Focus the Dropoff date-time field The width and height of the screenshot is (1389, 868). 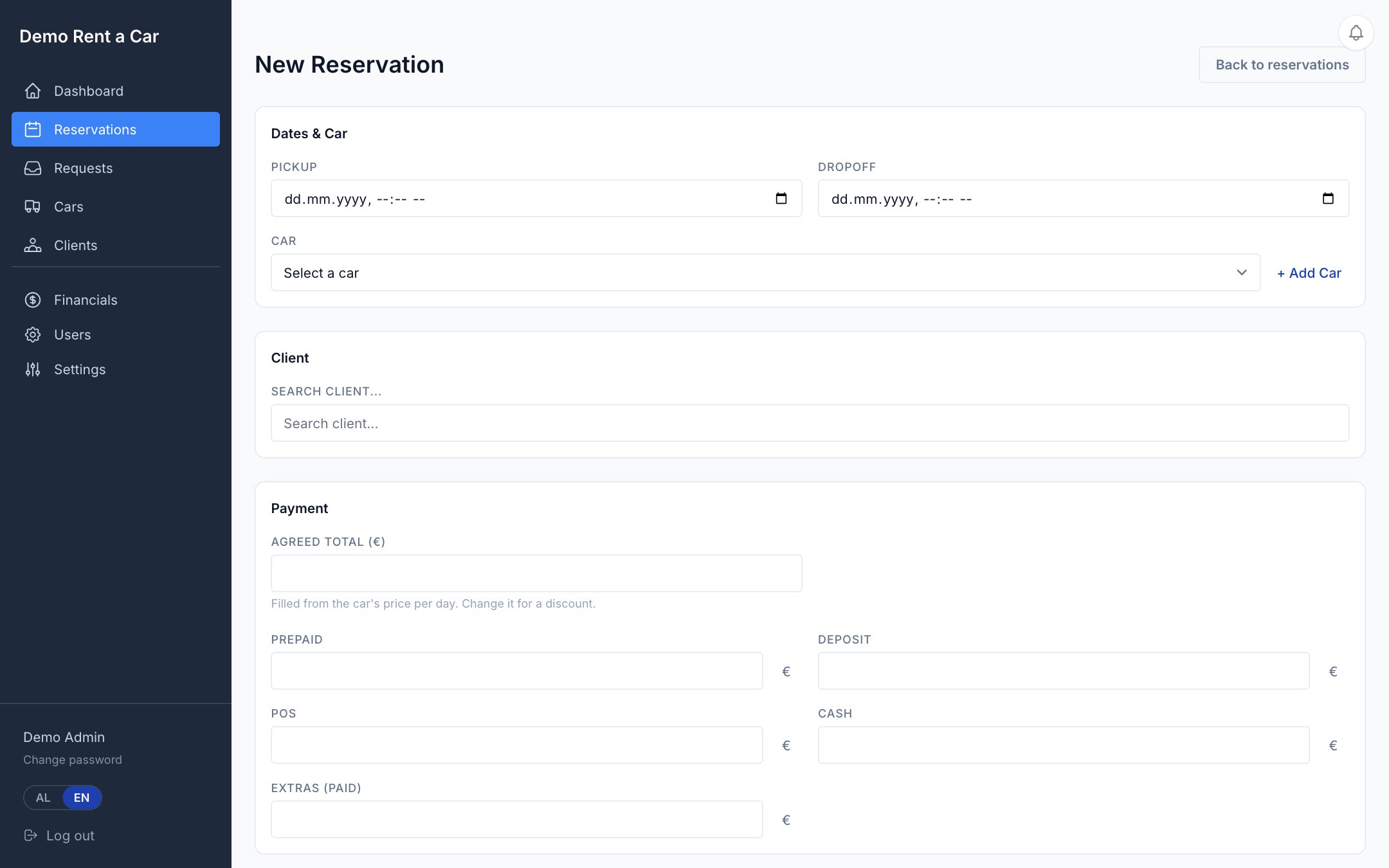point(1083,198)
